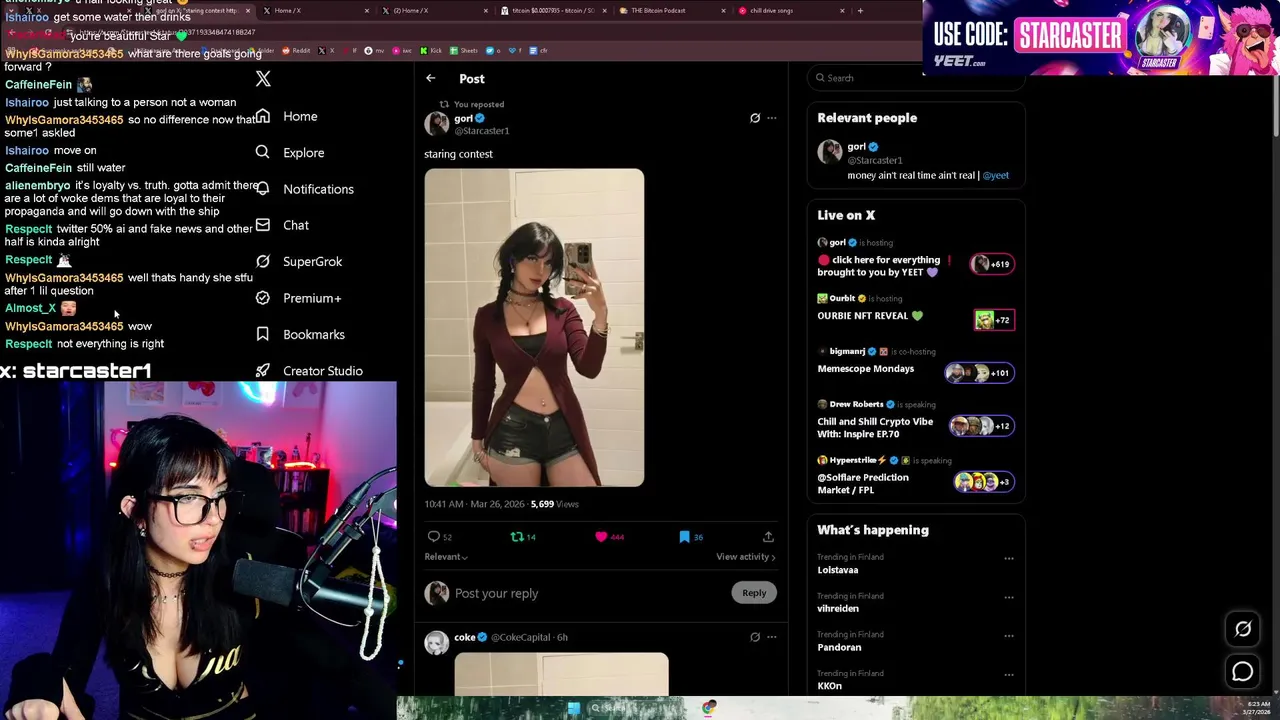Click the Reply button
The image size is (1280, 720).
(x=754, y=593)
